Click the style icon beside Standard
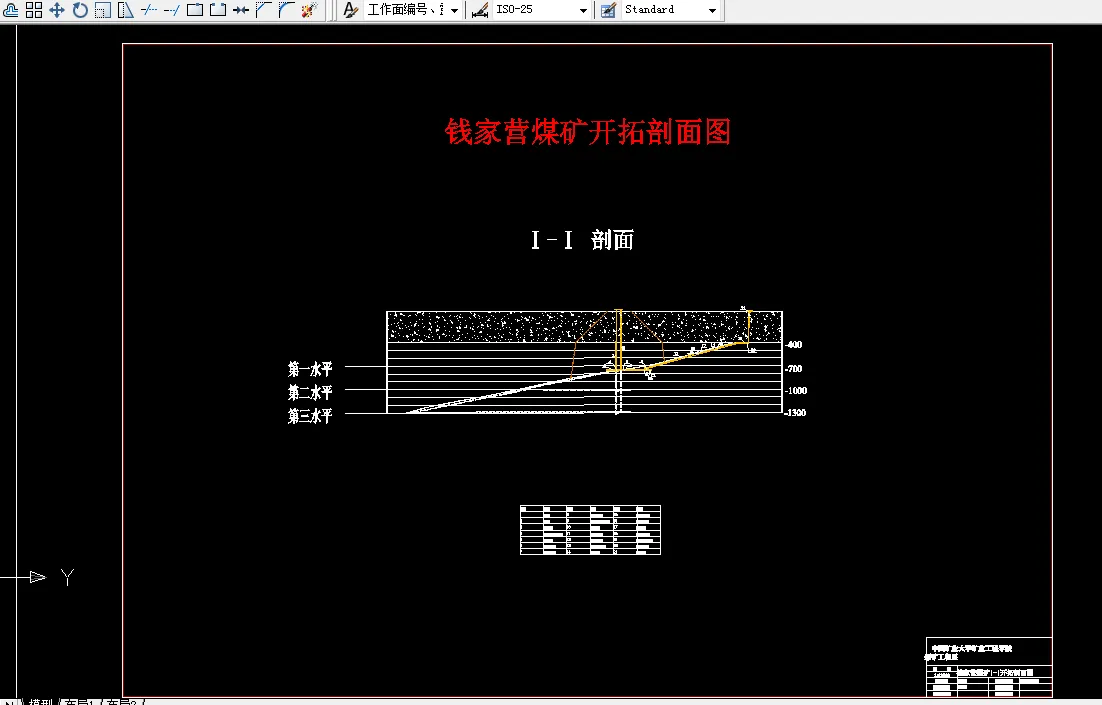This screenshot has height=705, width=1102. (607, 9)
